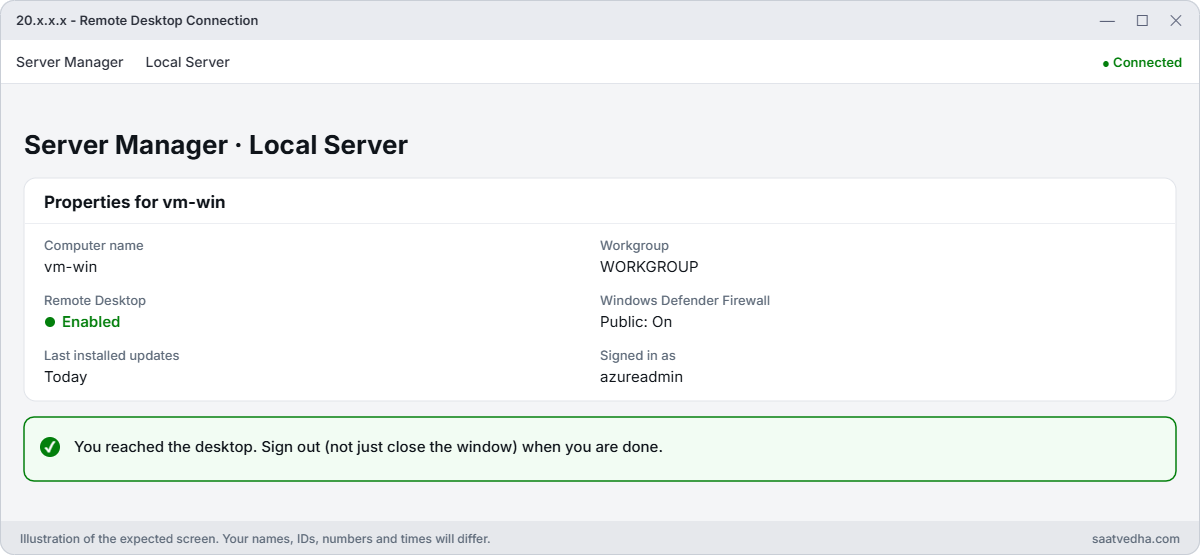
Task: Click the Illustration of the expected screen note
Action: click(x=255, y=539)
